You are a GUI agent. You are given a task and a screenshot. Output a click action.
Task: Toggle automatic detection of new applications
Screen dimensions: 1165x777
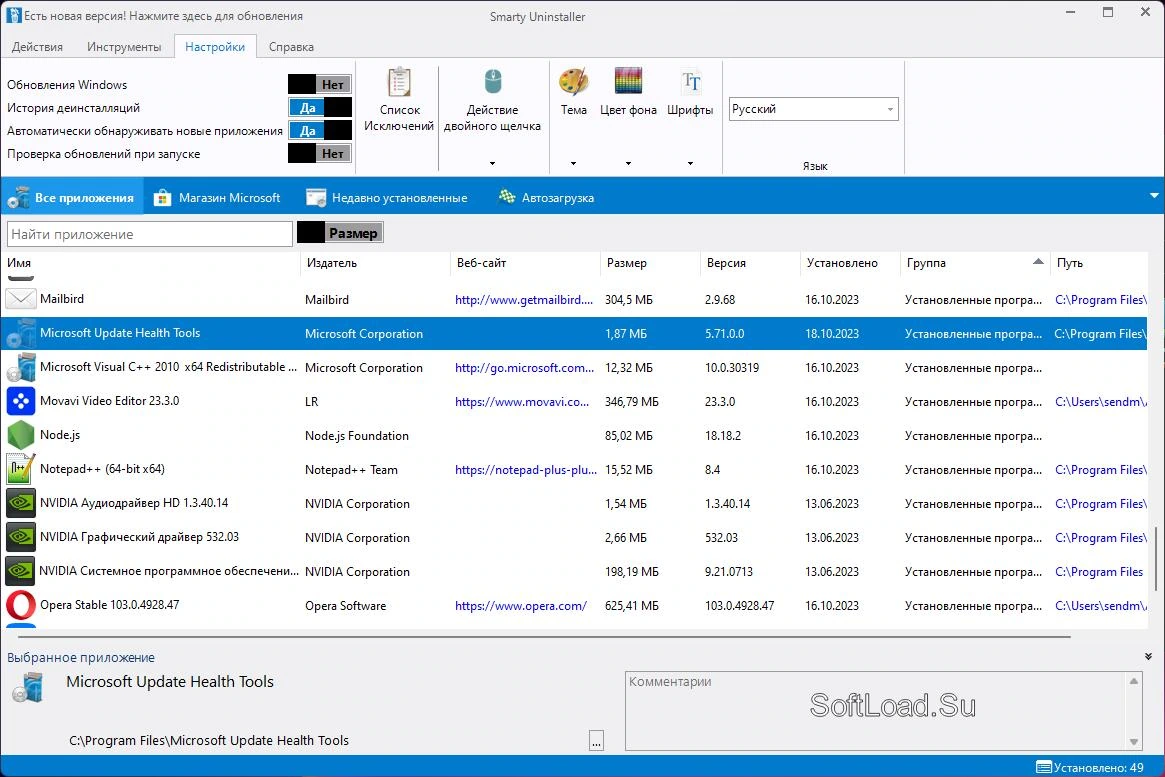point(319,131)
